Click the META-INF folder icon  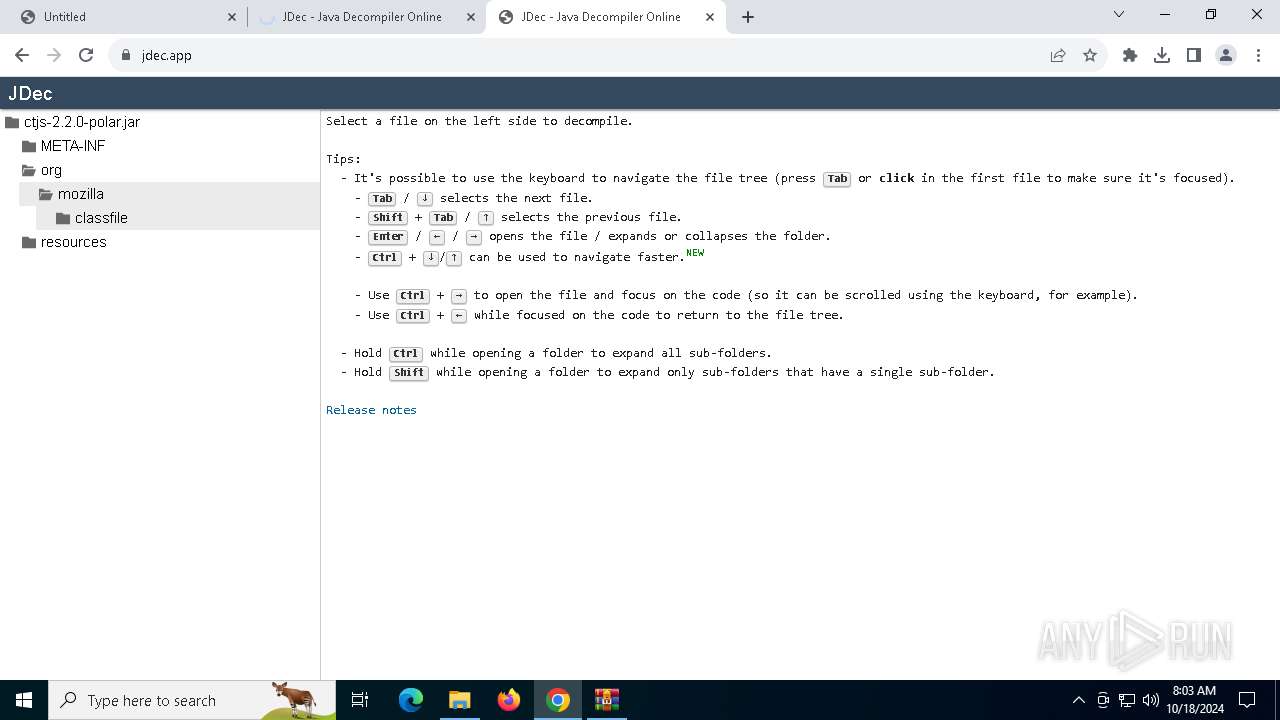pyautogui.click(x=29, y=146)
